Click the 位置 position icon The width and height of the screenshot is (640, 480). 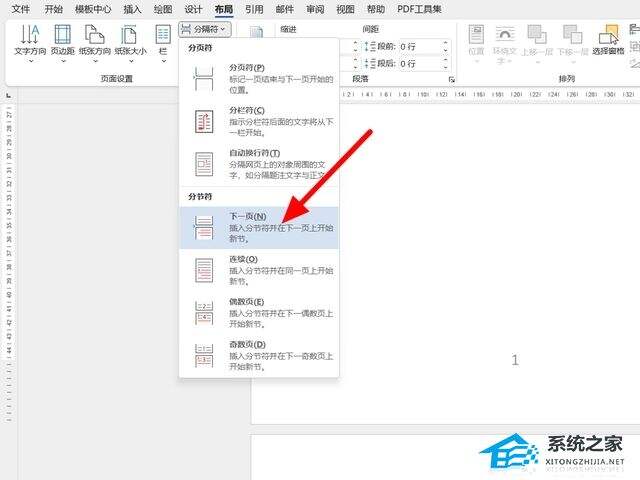[476, 34]
